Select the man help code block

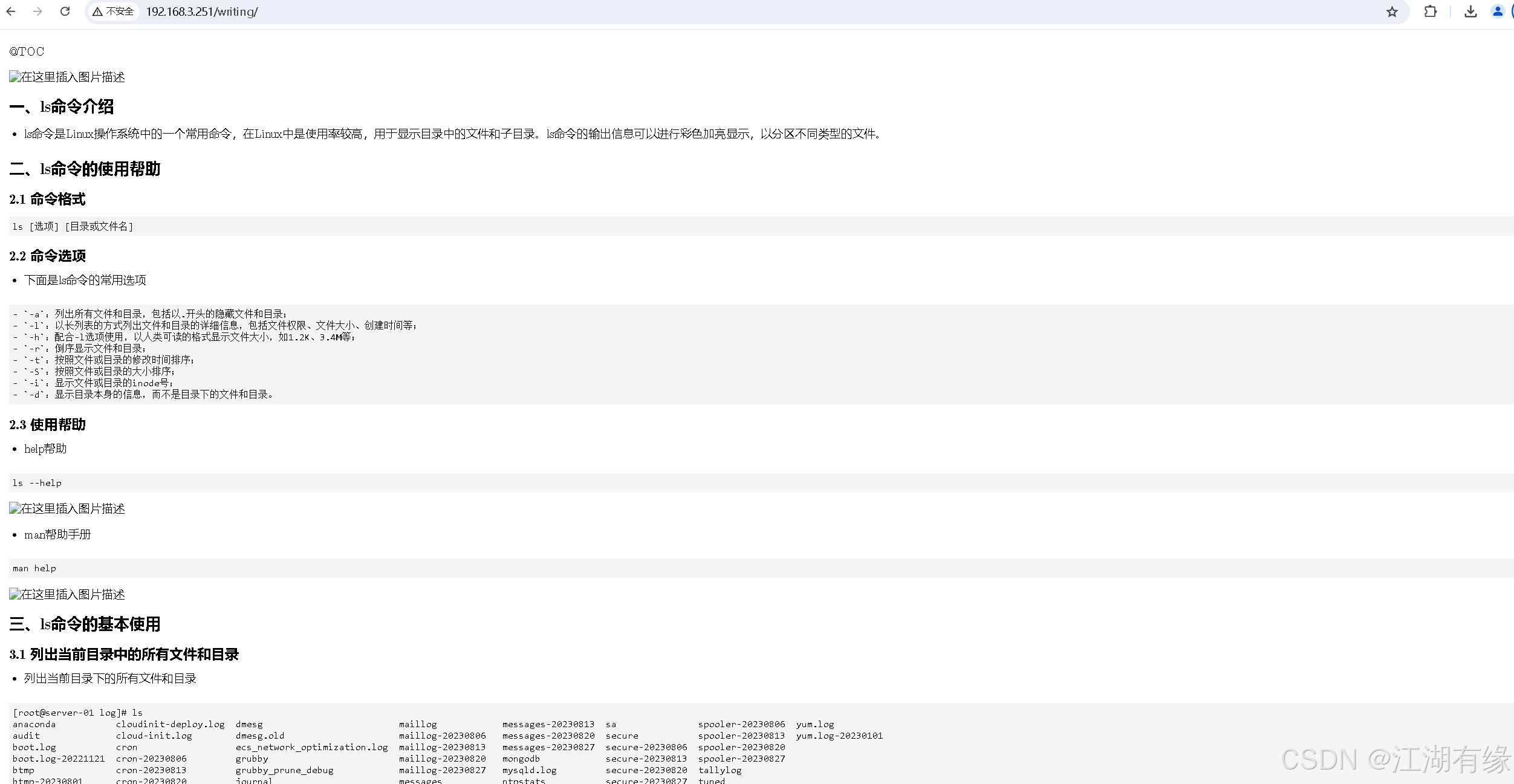point(33,568)
